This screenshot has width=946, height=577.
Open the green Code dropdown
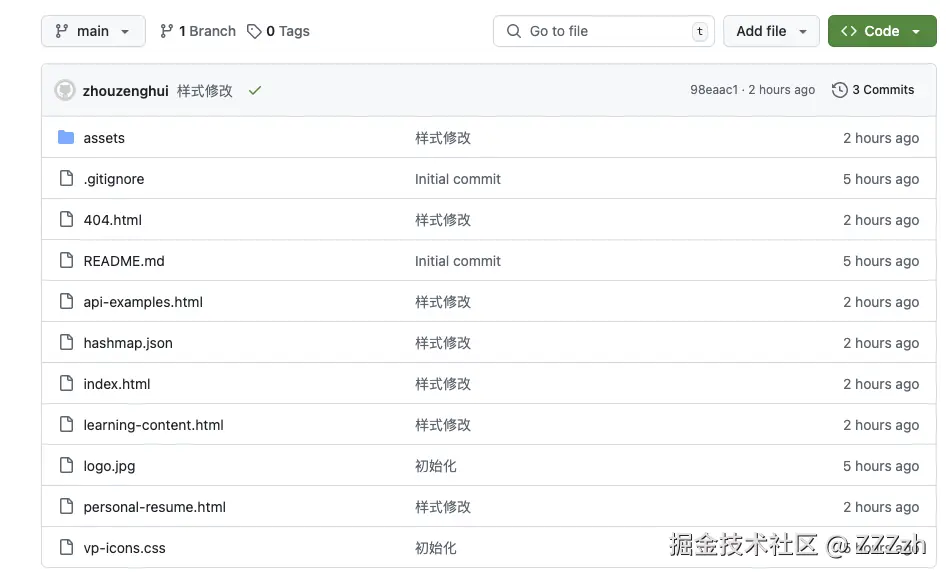[x=882, y=31]
